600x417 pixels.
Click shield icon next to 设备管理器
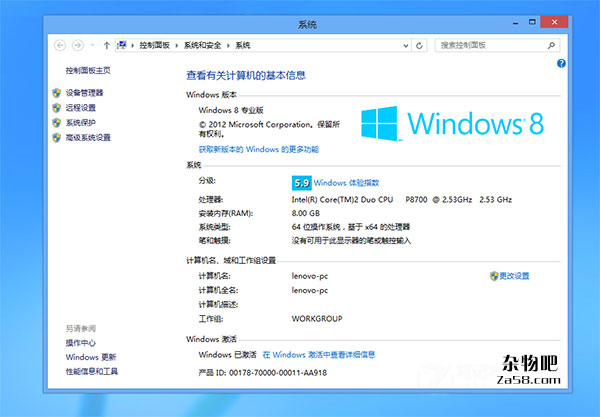[57, 93]
